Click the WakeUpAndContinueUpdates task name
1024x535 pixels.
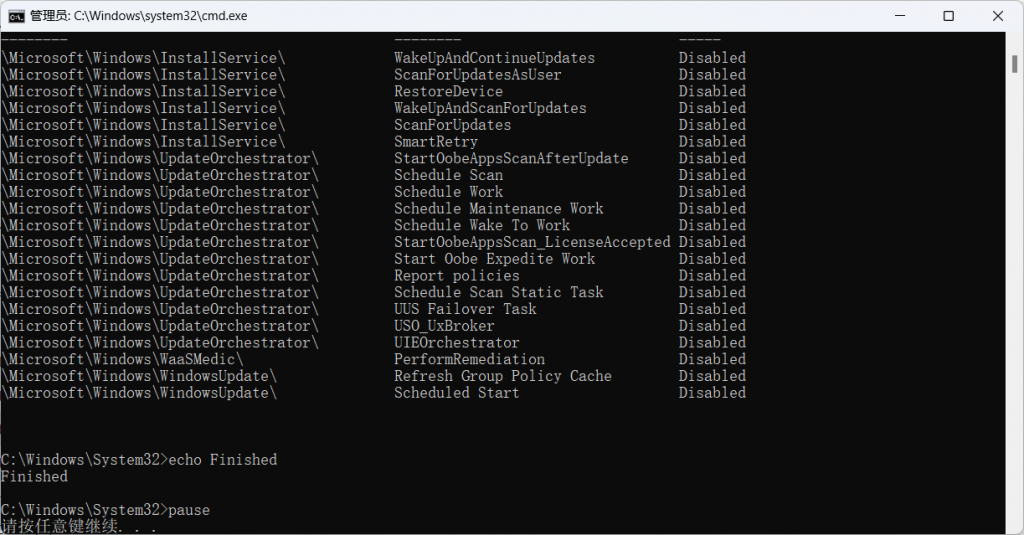(x=494, y=57)
